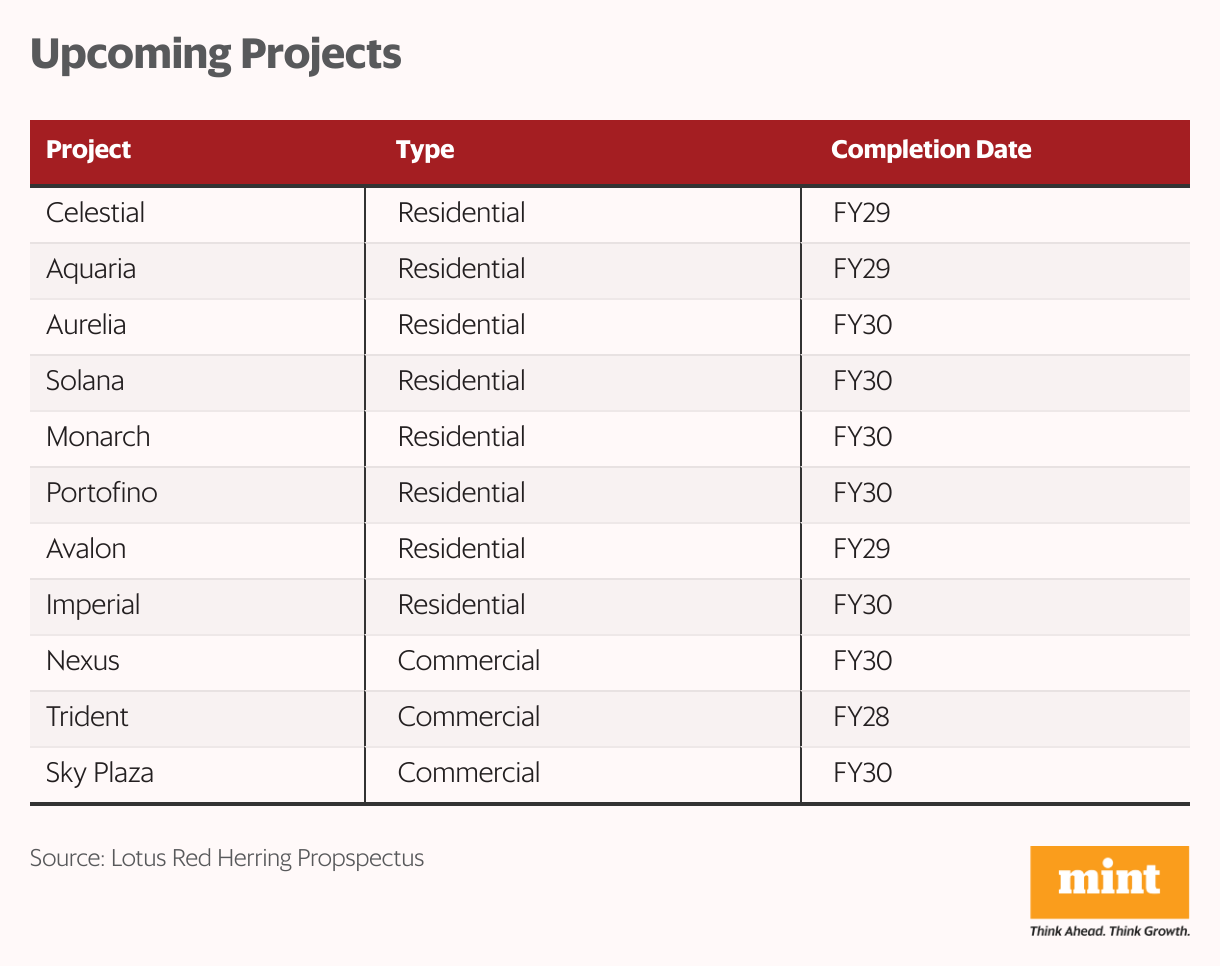
Task: Click the Upcoming Projects title
Action: (216, 54)
